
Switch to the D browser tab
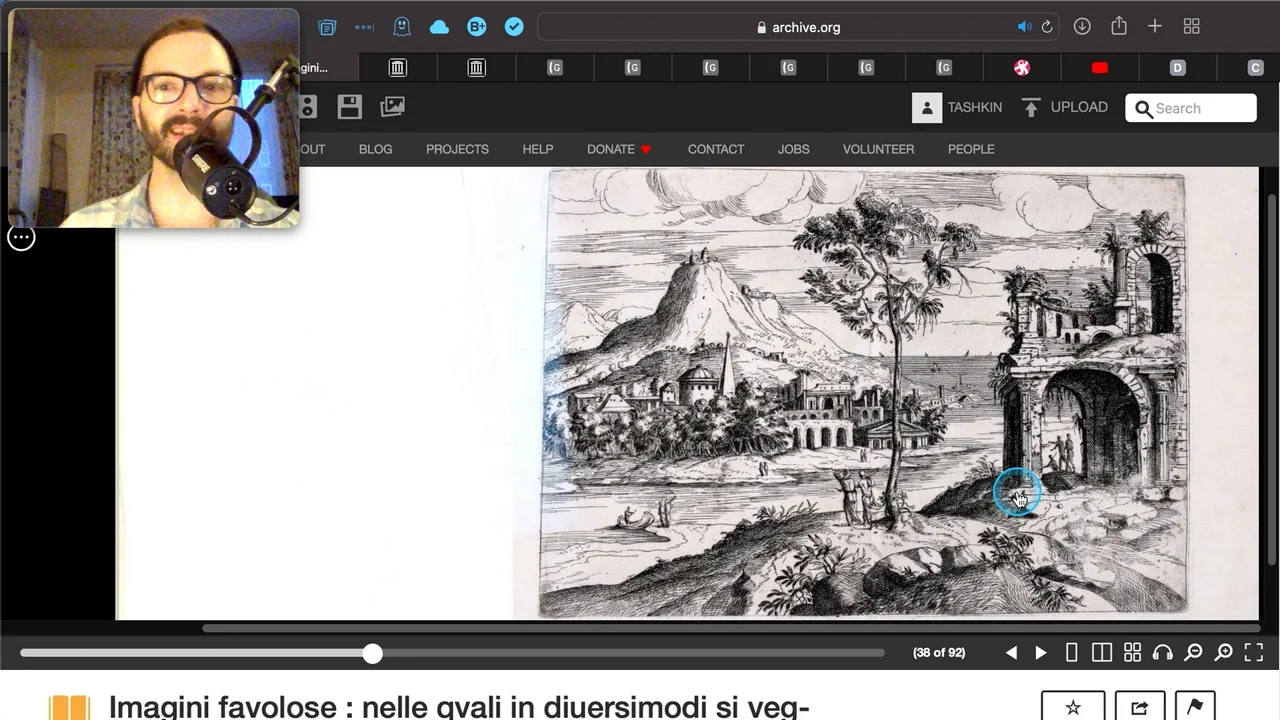1177,67
